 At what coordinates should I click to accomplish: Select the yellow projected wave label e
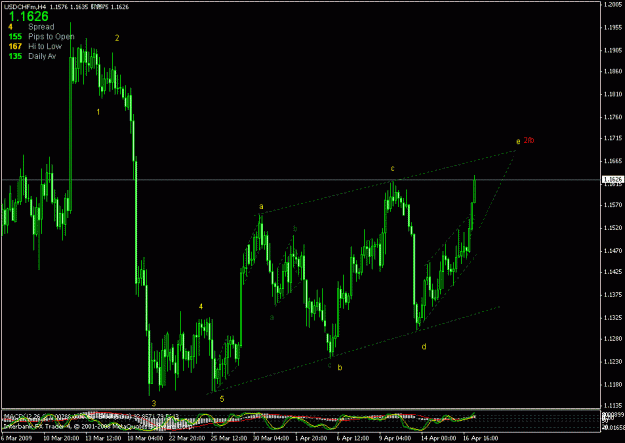518,142
